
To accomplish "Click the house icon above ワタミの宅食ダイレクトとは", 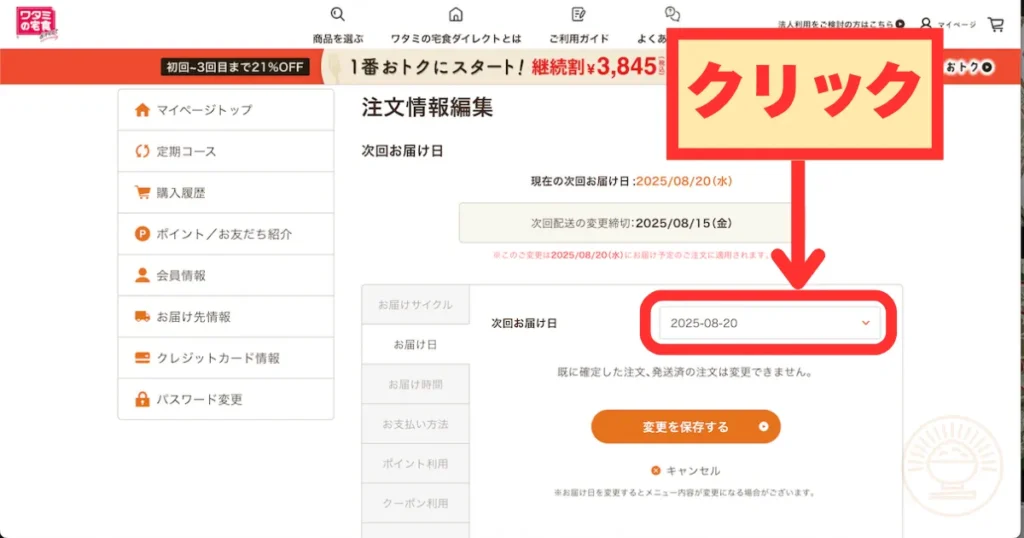I will 456,14.
